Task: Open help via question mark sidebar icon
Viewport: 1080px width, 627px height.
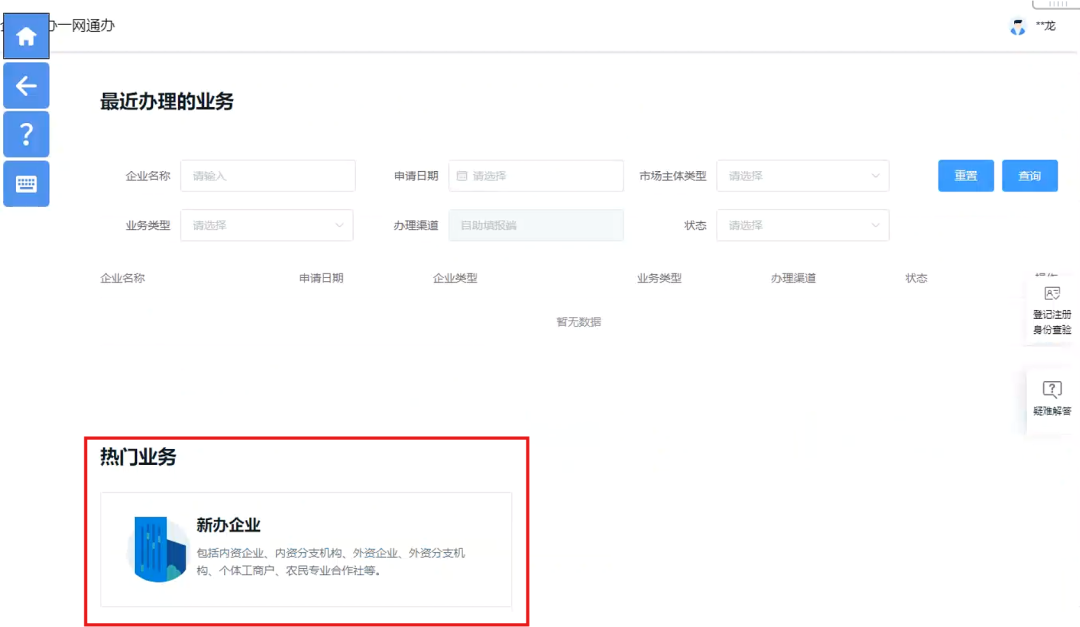Action: [25, 134]
